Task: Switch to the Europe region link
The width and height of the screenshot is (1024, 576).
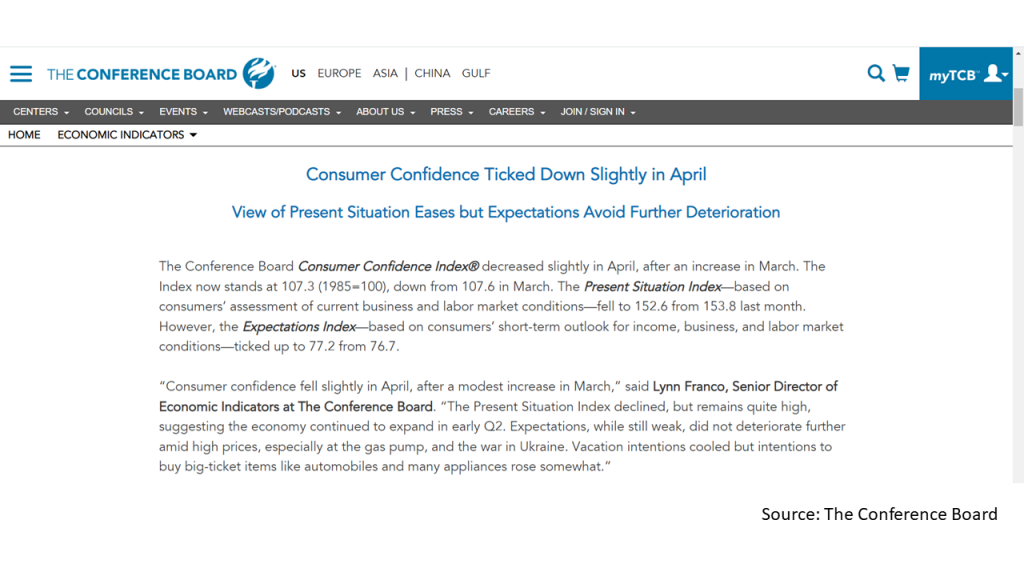Action: pyautogui.click(x=339, y=73)
